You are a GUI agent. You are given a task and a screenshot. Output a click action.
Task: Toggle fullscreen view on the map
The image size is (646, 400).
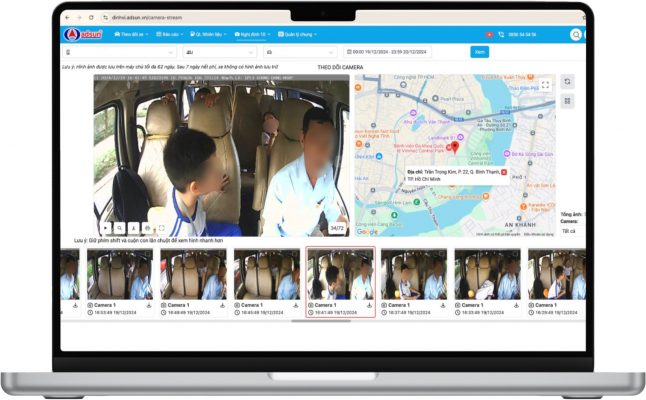(544, 85)
